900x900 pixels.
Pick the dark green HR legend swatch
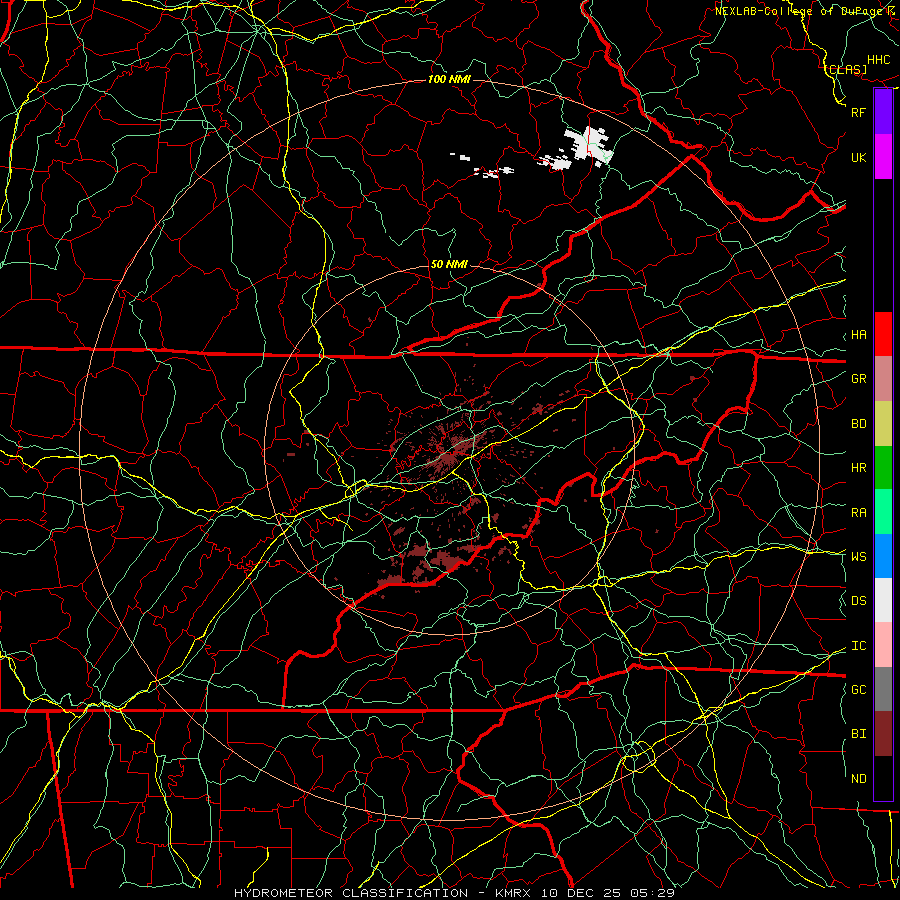pos(883,467)
